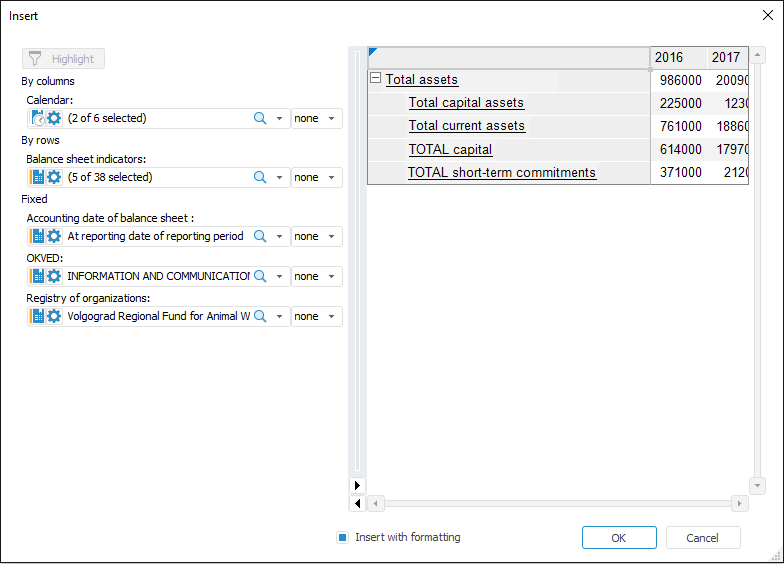The width and height of the screenshot is (784, 564).
Task: Click Balance sheet indicators dimension icon
Action: 38,177
